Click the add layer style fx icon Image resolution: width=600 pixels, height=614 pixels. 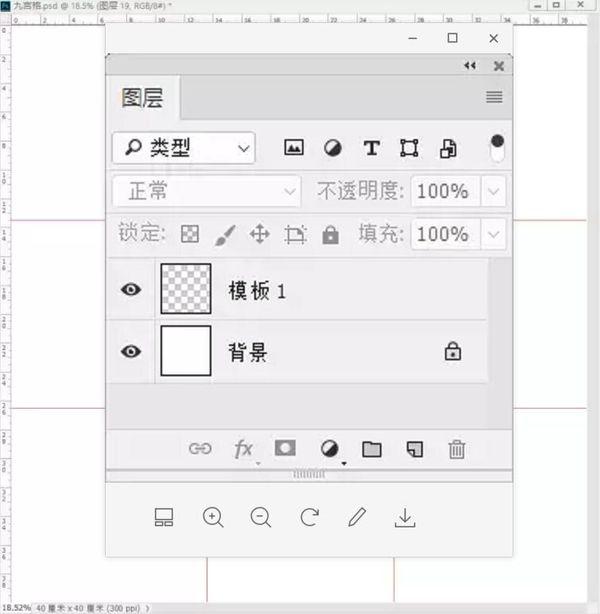tap(243, 449)
